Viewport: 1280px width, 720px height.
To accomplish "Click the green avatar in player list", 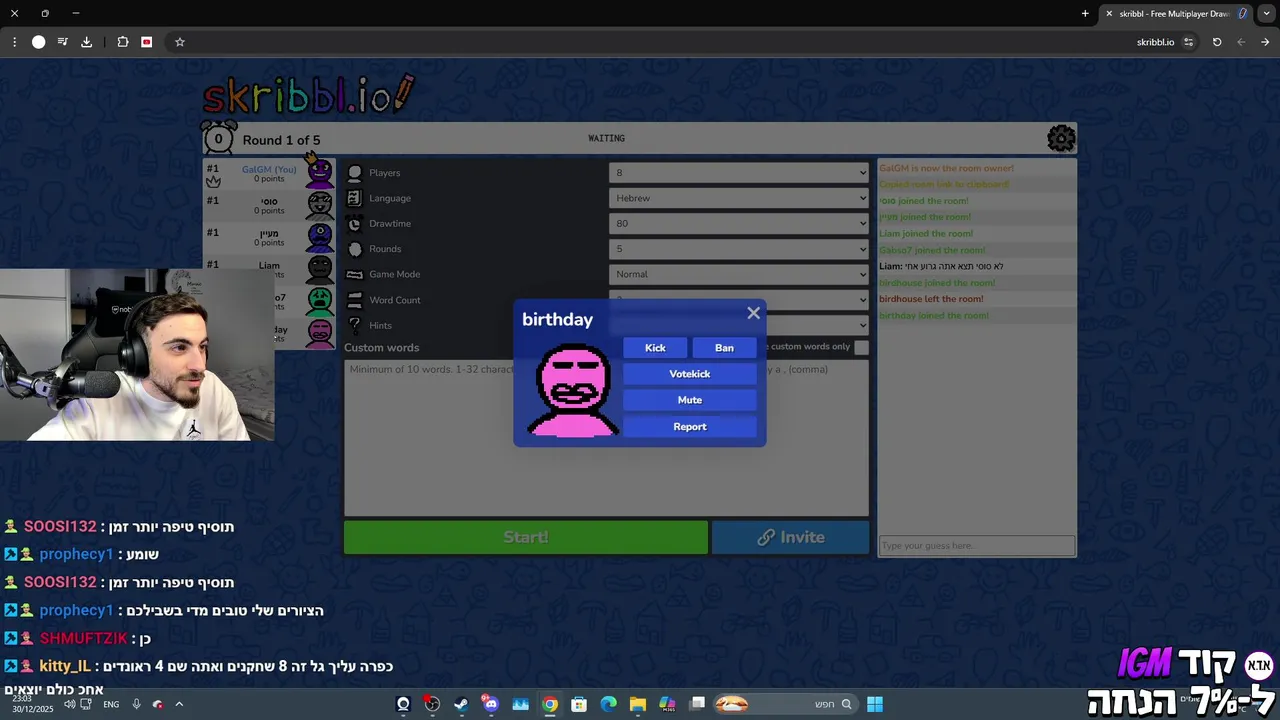I will (x=320, y=300).
